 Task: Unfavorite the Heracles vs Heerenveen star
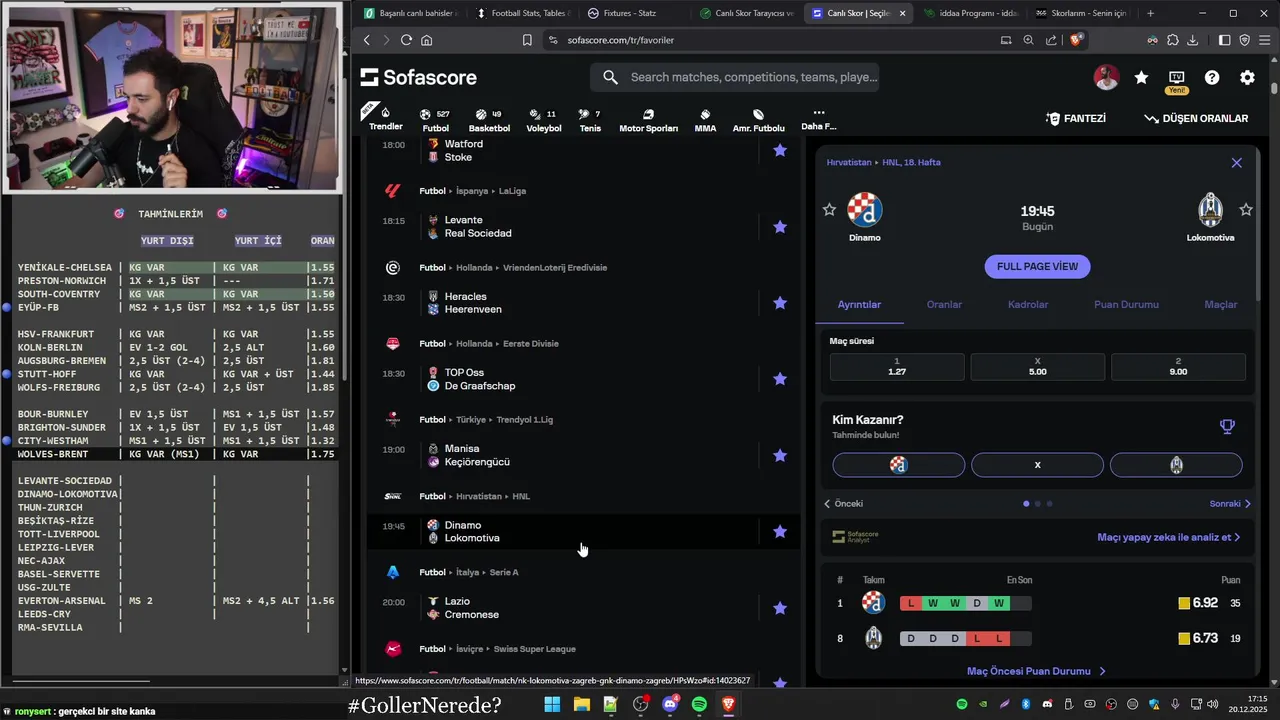click(x=780, y=303)
